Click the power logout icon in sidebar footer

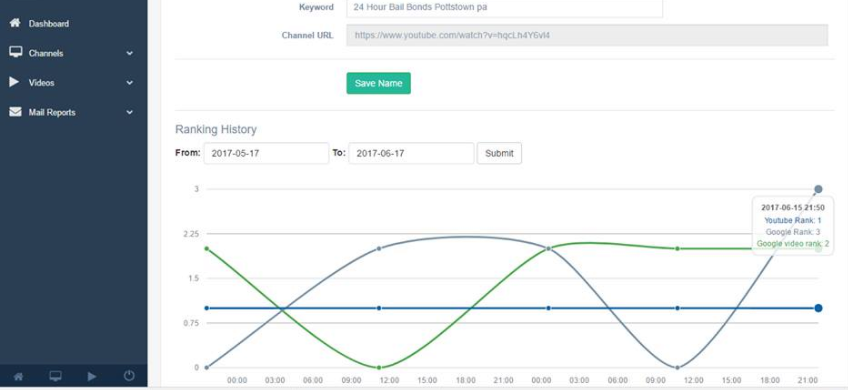[129, 376]
